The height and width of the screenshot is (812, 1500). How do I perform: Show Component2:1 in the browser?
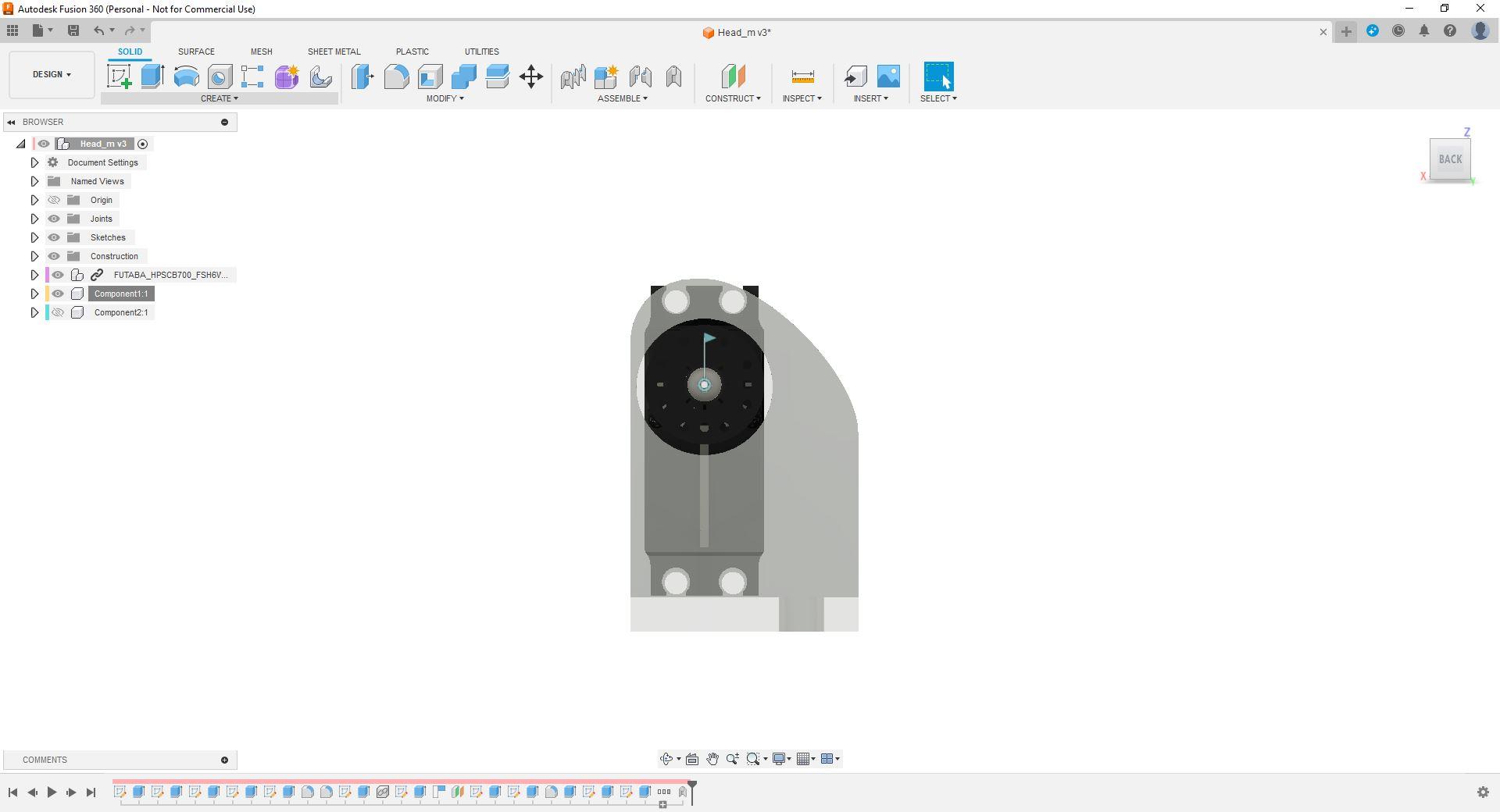pyautogui.click(x=58, y=312)
